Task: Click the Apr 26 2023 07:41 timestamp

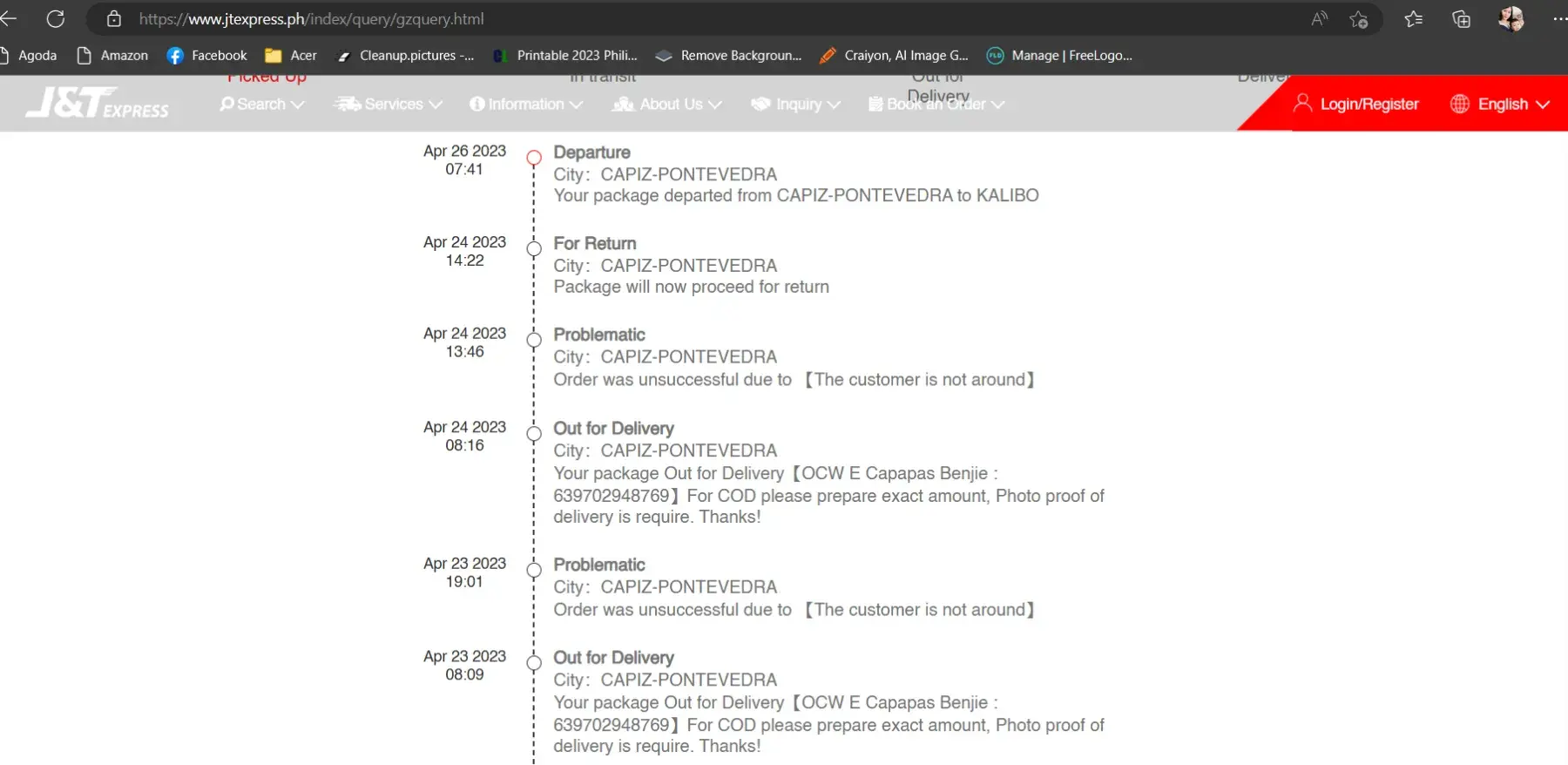Action: pyautogui.click(x=464, y=160)
